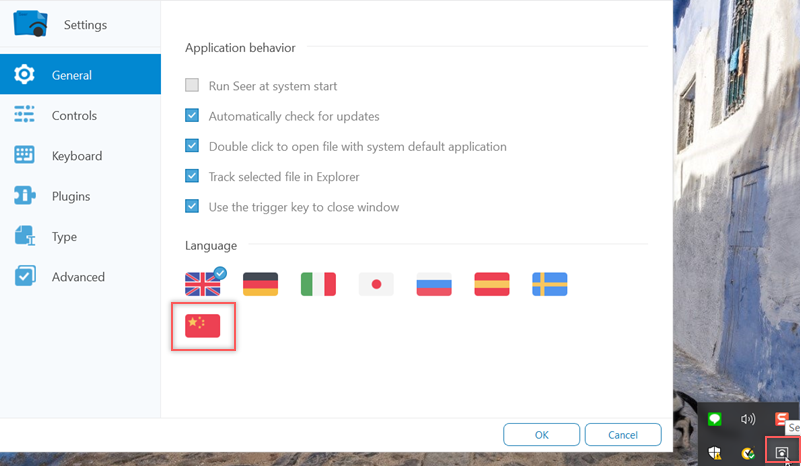Click the Seer folder logo icon
Image resolution: width=801 pixels, height=466 pixels.
click(x=31, y=24)
